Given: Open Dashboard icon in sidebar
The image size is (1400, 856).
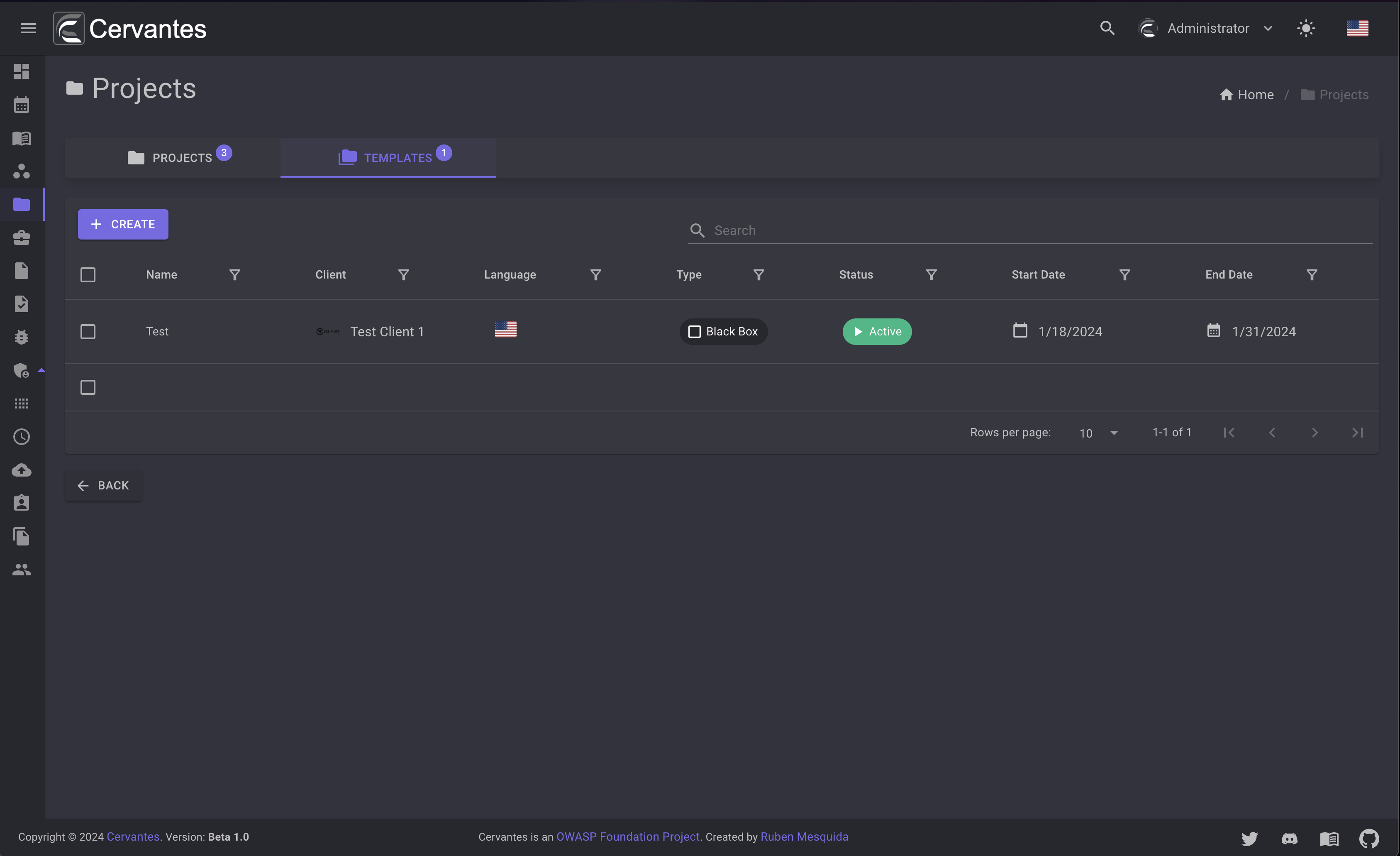Looking at the screenshot, I should (x=22, y=72).
